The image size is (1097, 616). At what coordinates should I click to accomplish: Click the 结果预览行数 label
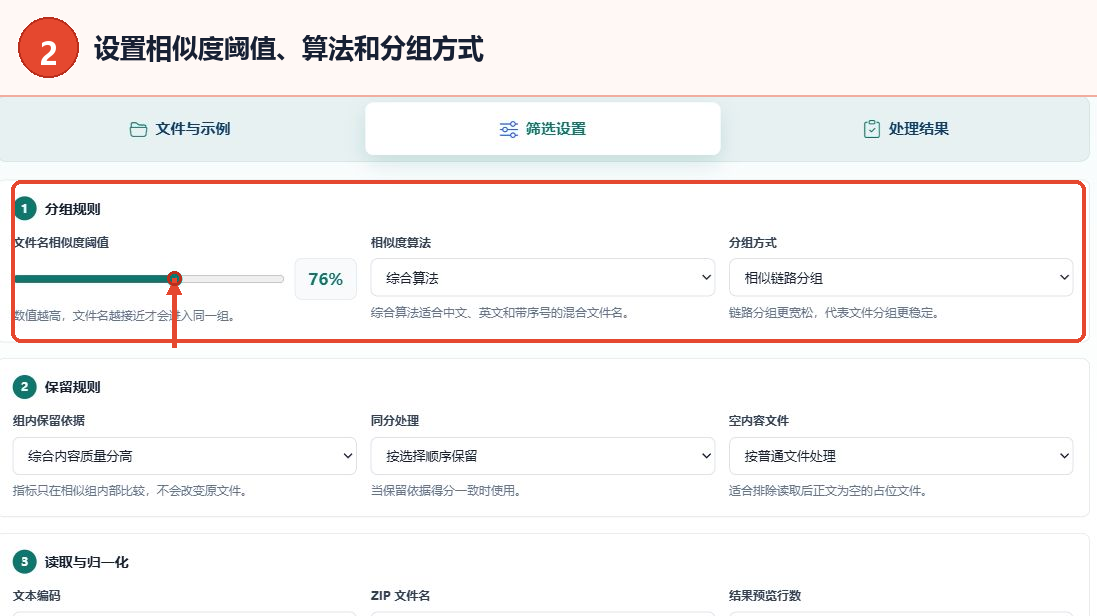(765, 596)
